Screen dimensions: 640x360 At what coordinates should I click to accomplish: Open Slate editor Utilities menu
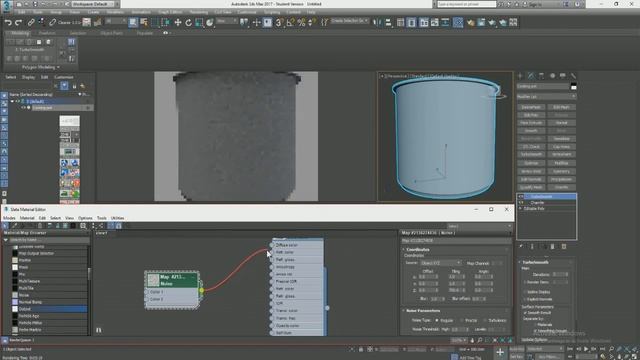tap(118, 218)
